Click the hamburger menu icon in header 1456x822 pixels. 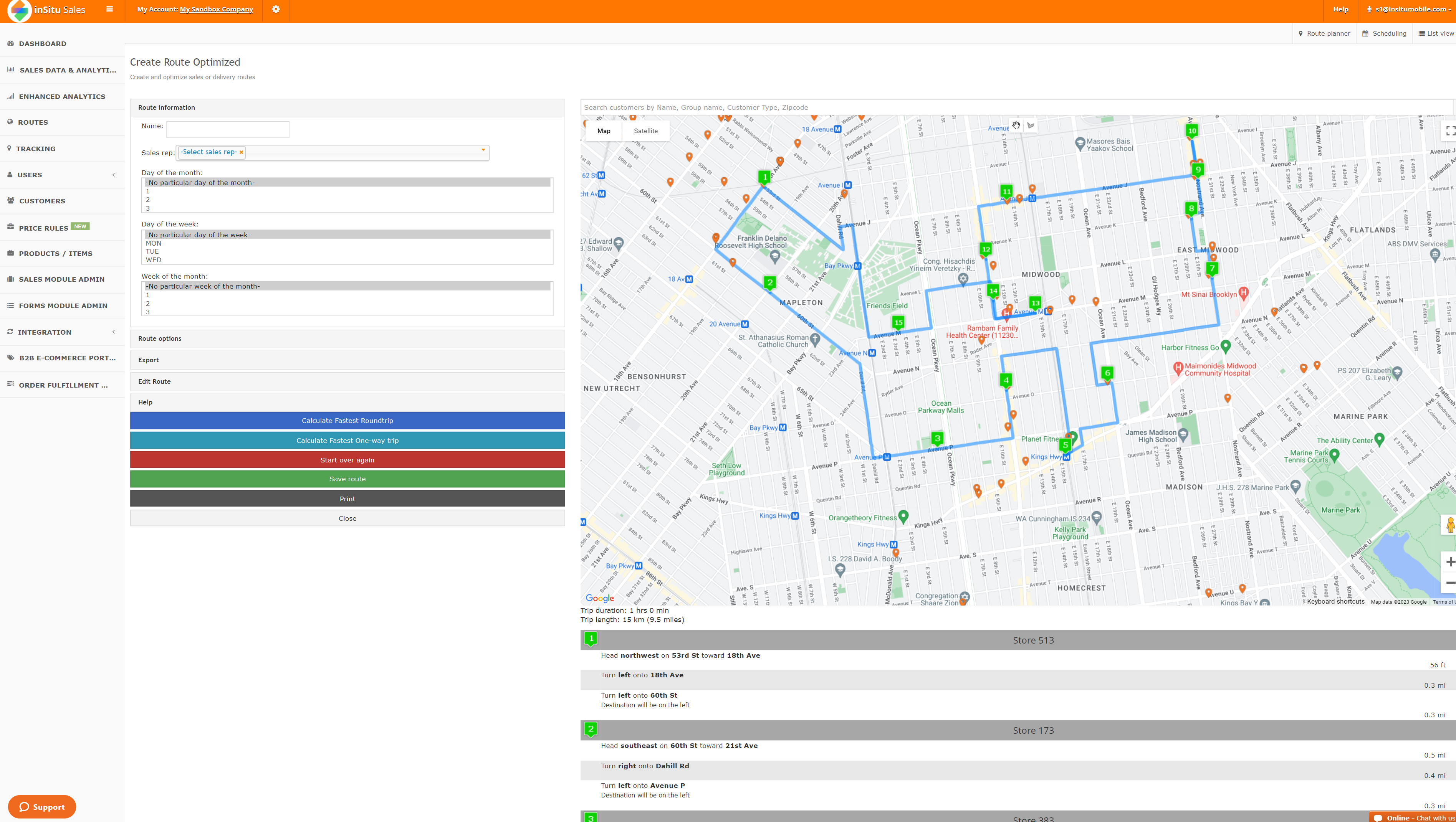[110, 9]
